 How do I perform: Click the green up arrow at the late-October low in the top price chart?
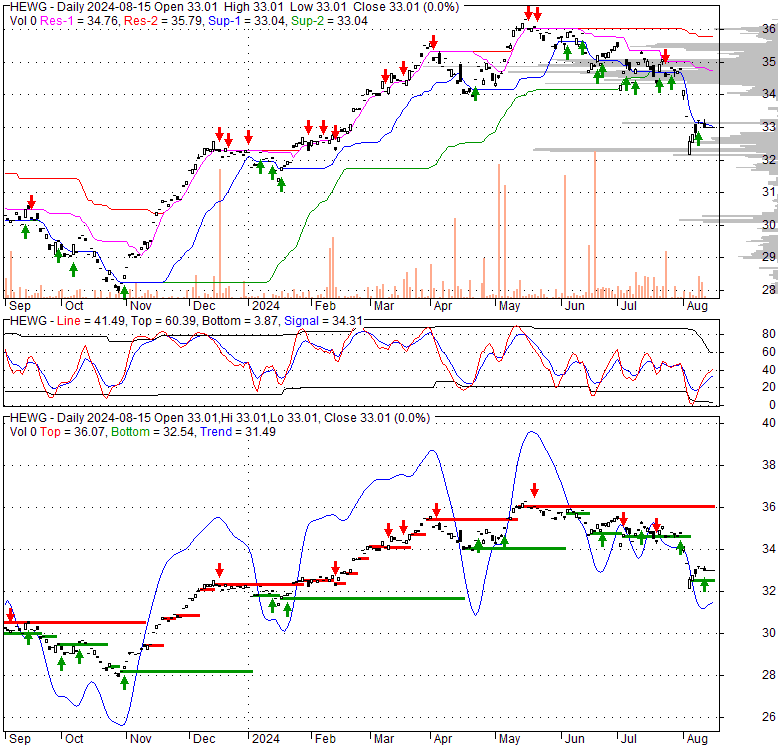click(125, 291)
